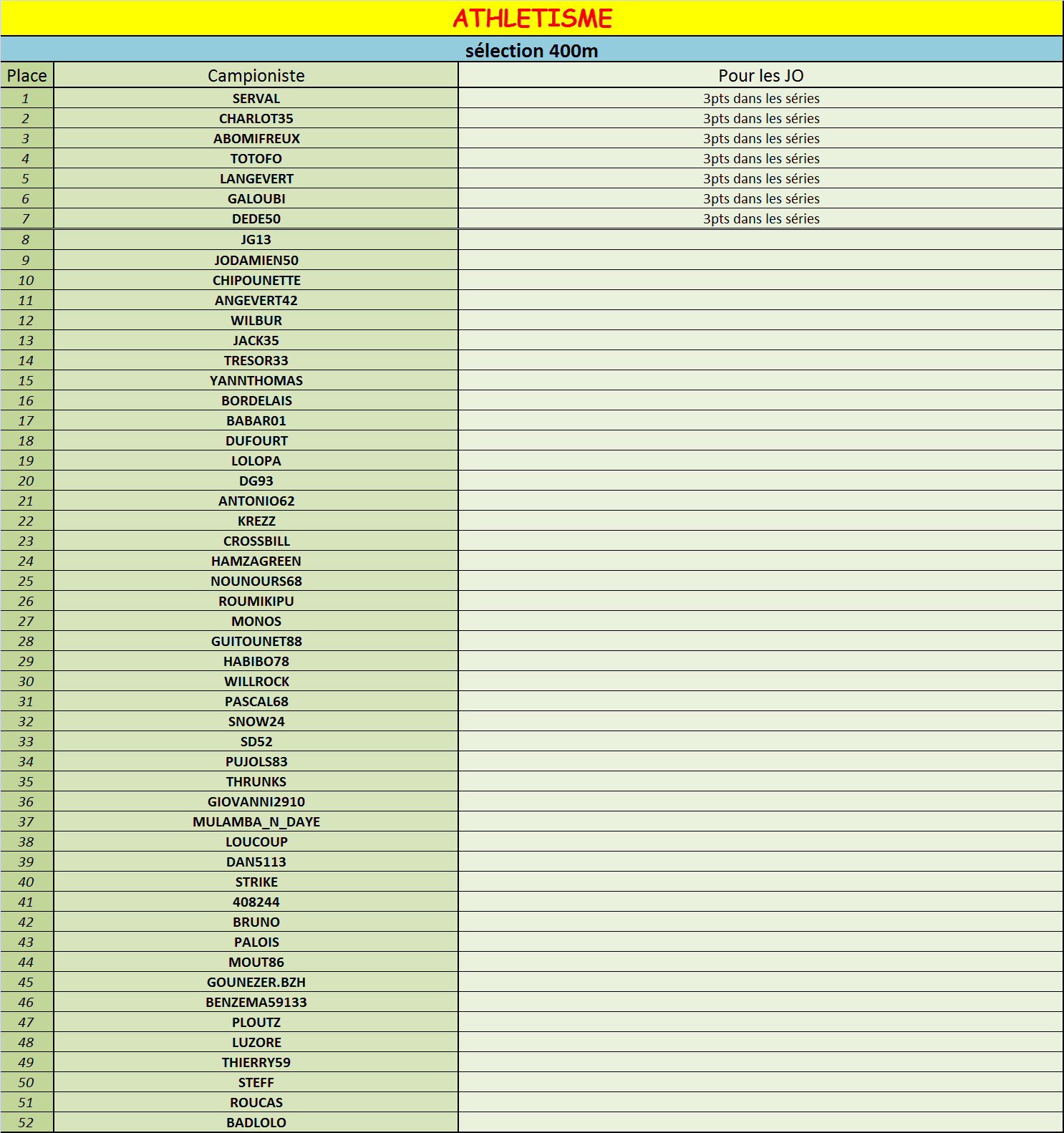The image size is (1064, 1133).
Task: Click the BADLOLO cell in the last row
Action: pyautogui.click(x=256, y=1123)
